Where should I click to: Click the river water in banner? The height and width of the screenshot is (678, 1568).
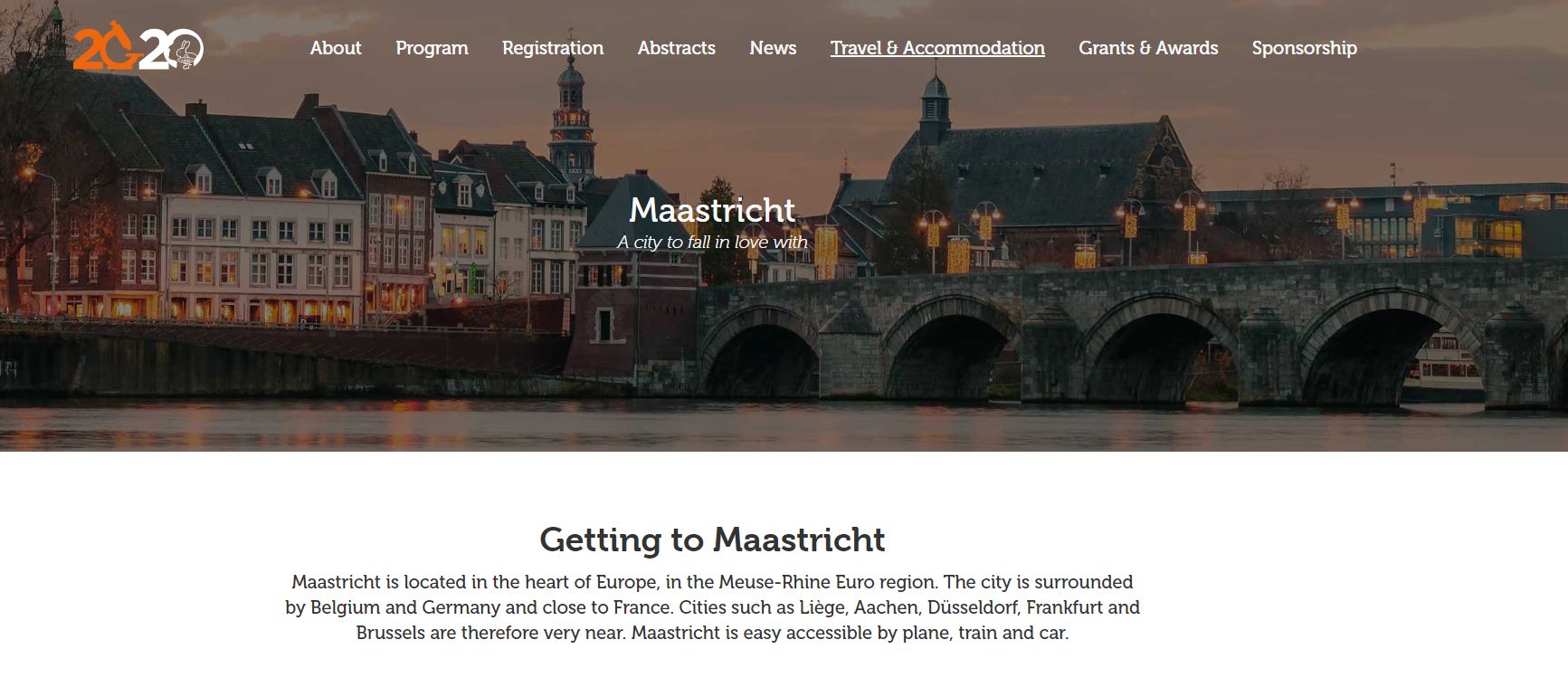click(x=784, y=424)
